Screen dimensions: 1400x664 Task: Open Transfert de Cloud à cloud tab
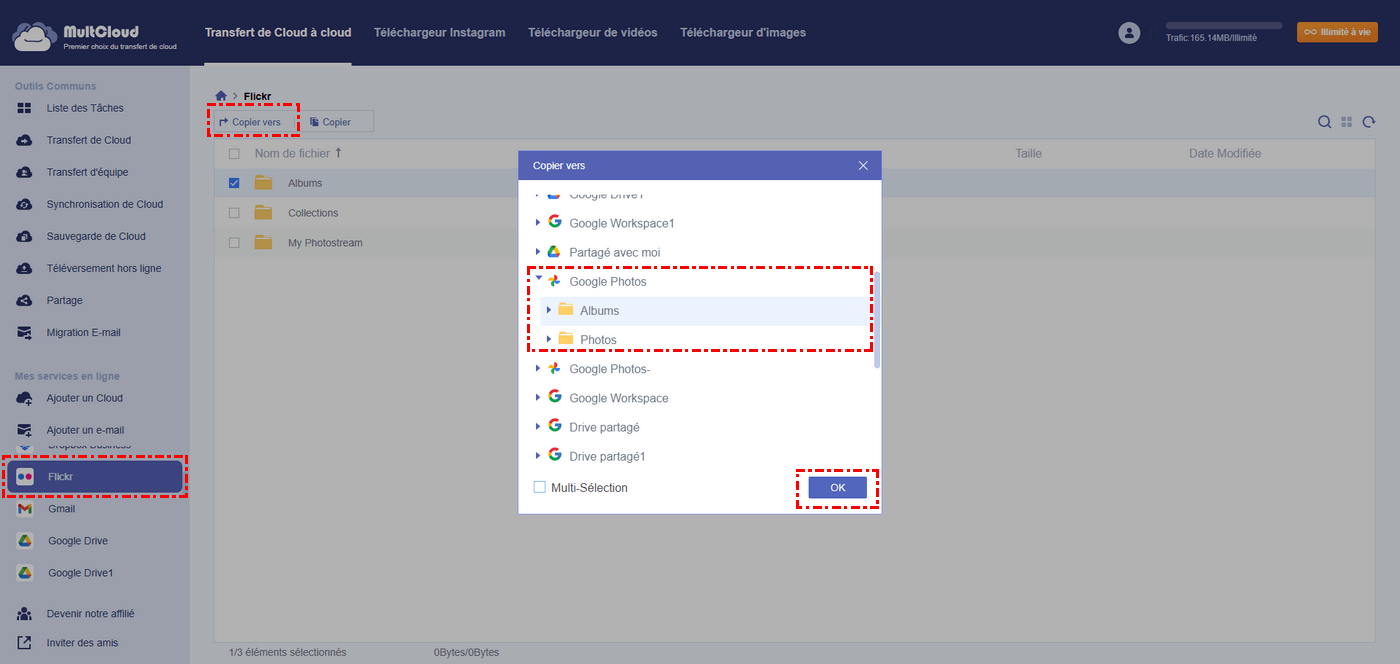[x=278, y=32]
